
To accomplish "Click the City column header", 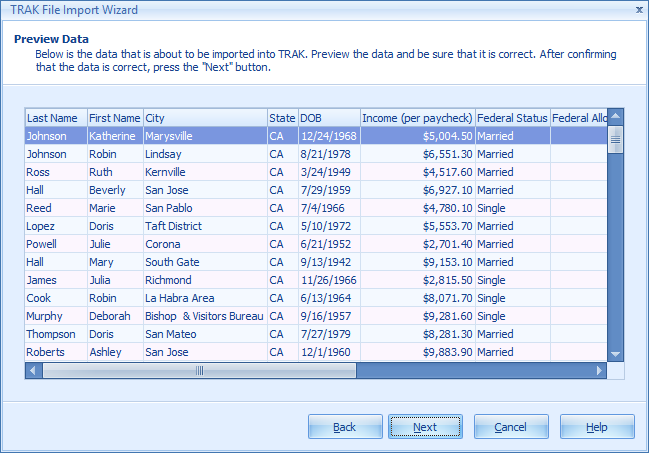I will [x=204, y=118].
